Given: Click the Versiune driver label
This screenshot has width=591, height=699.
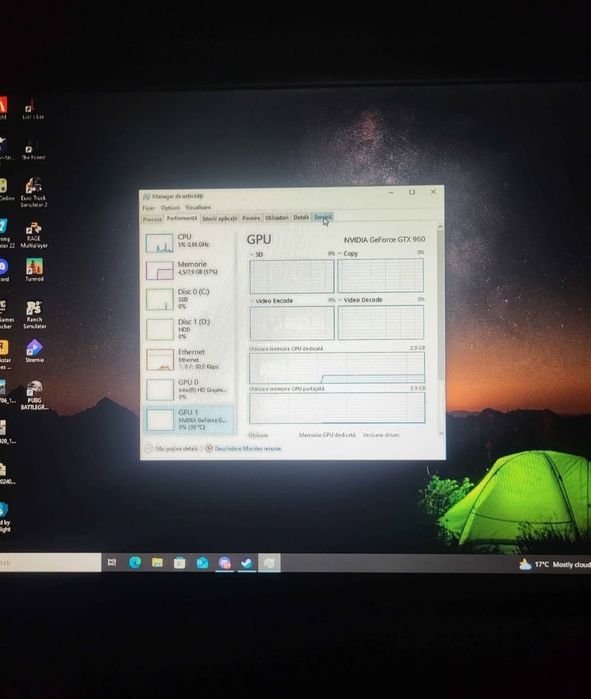Looking at the screenshot, I should [381, 435].
